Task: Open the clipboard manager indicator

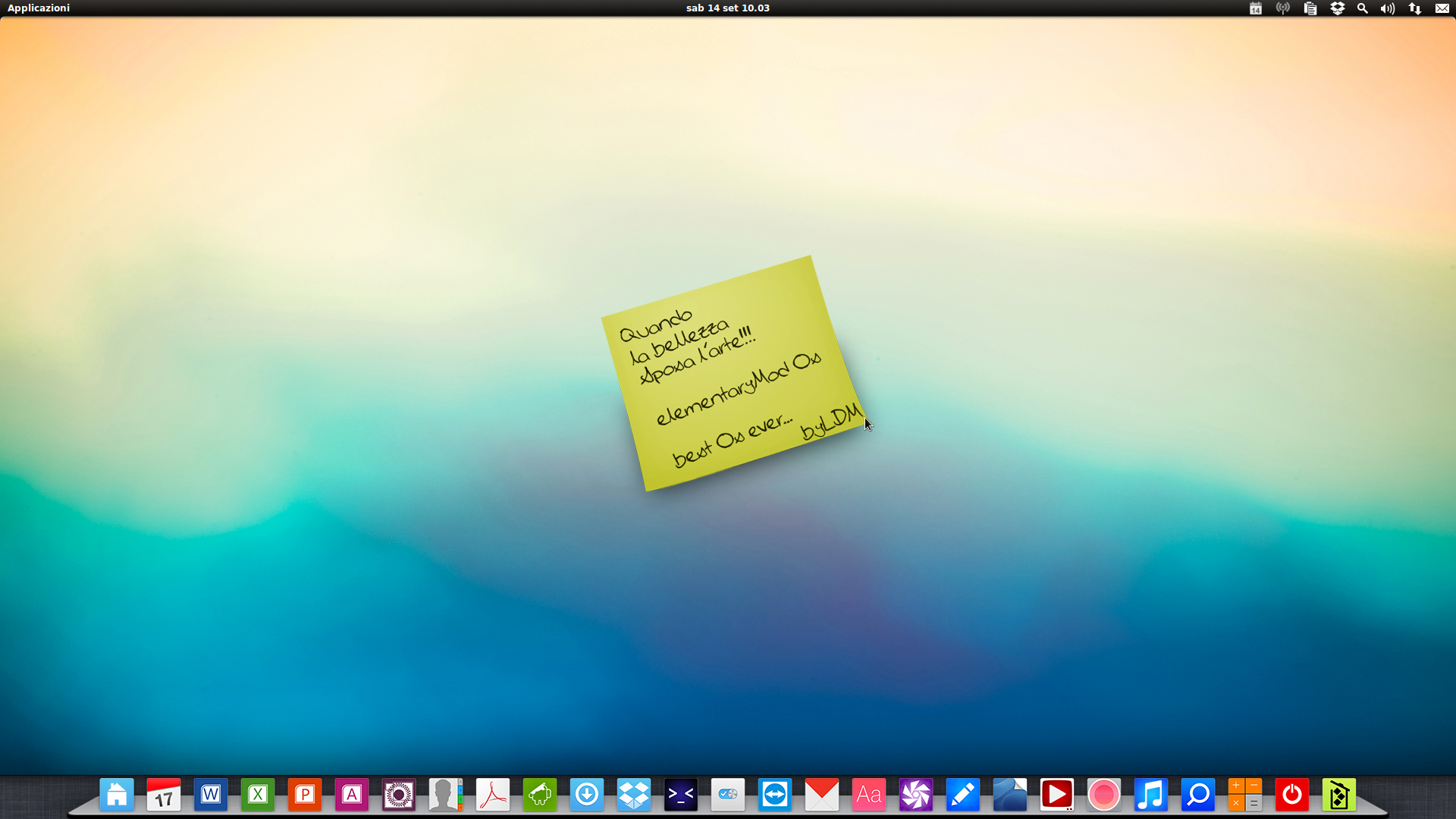Action: [x=1310, y=8]
